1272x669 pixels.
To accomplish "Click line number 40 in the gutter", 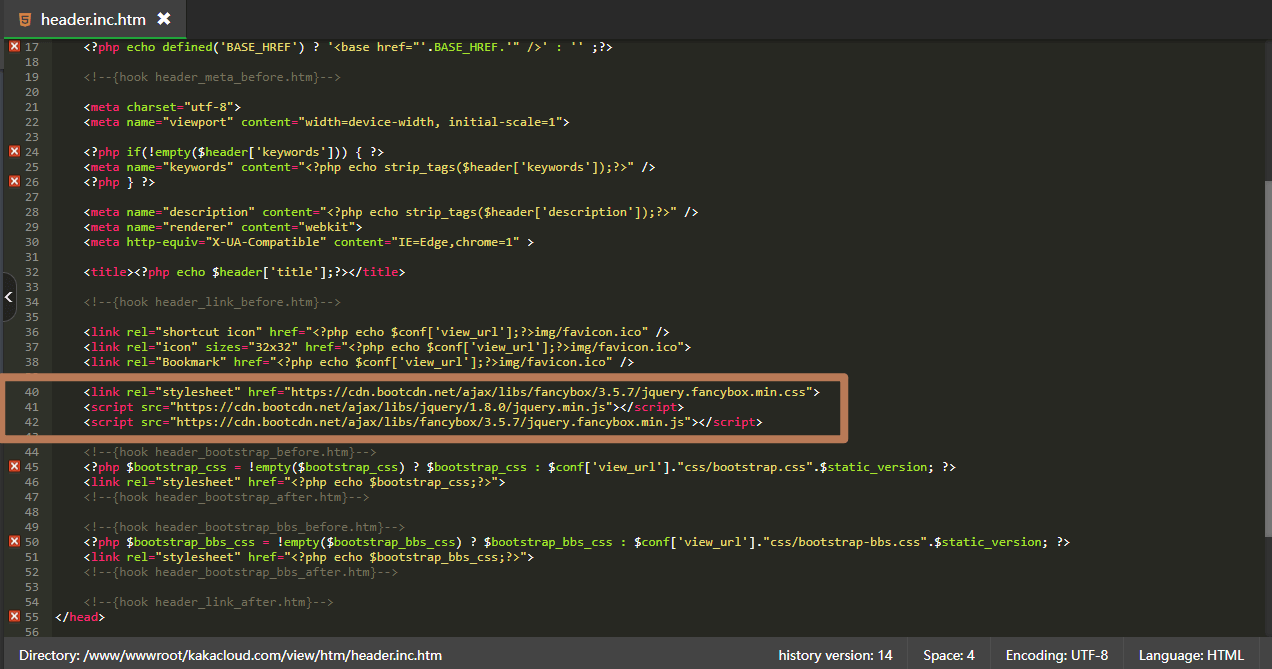I will tap(31, 392).
